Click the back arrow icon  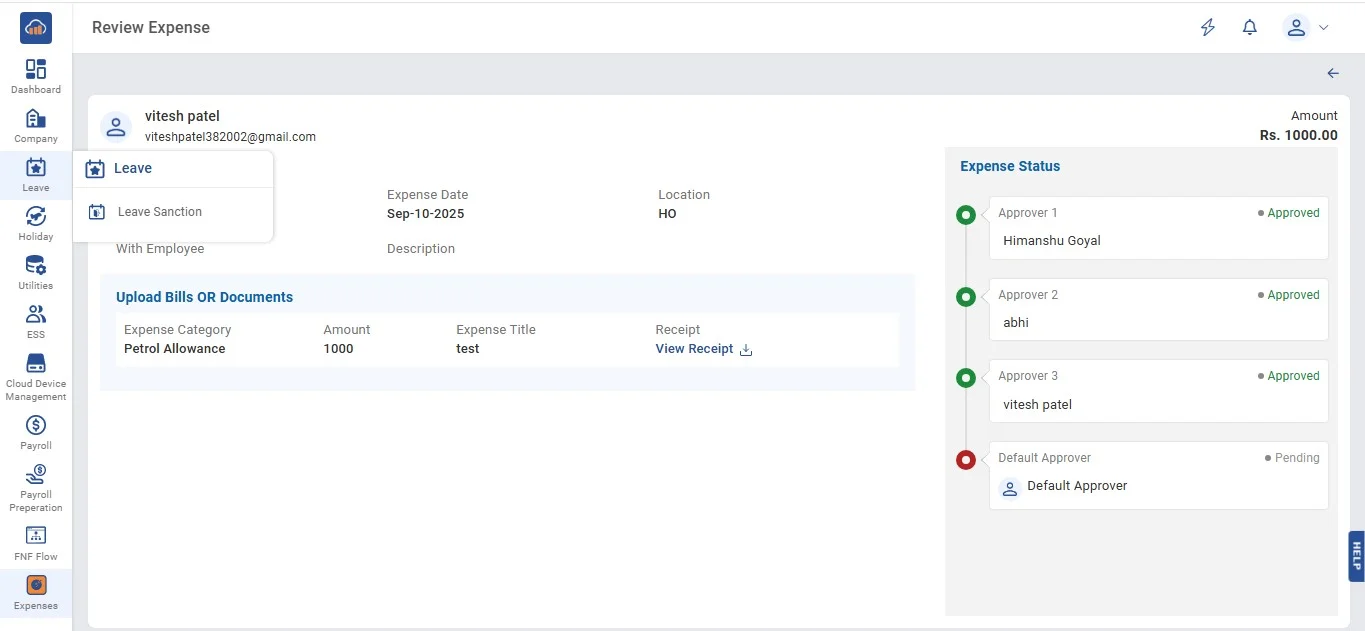[1332, 73]
